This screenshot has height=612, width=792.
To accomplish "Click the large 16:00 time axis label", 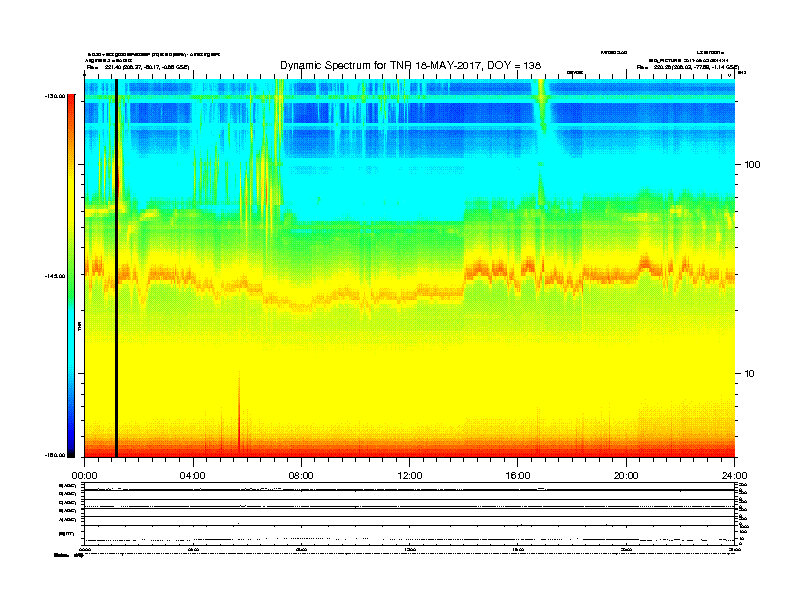I will tap(518, 475).
